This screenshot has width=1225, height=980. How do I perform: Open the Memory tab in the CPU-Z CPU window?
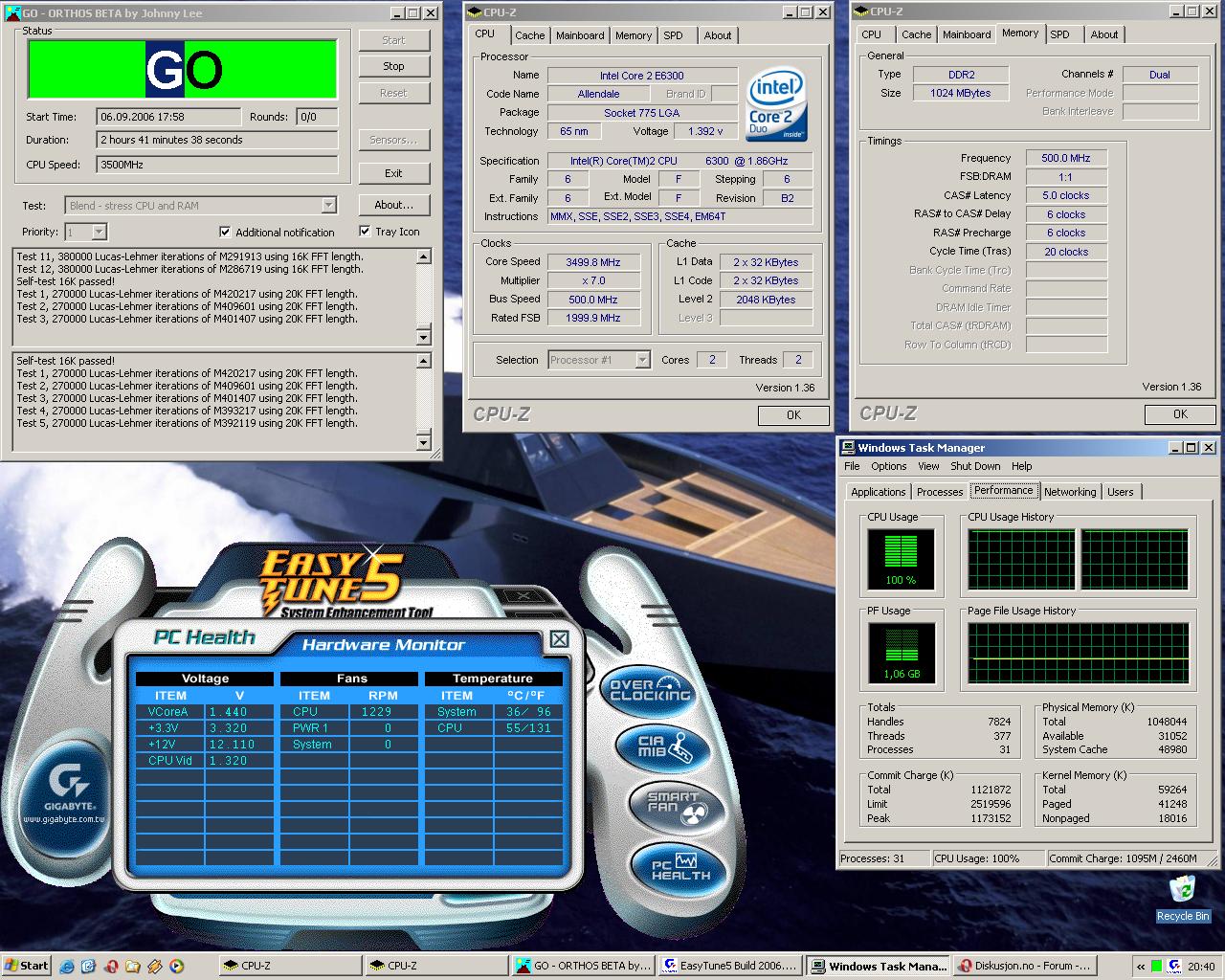pyautogui.click(x=634, y=35)
